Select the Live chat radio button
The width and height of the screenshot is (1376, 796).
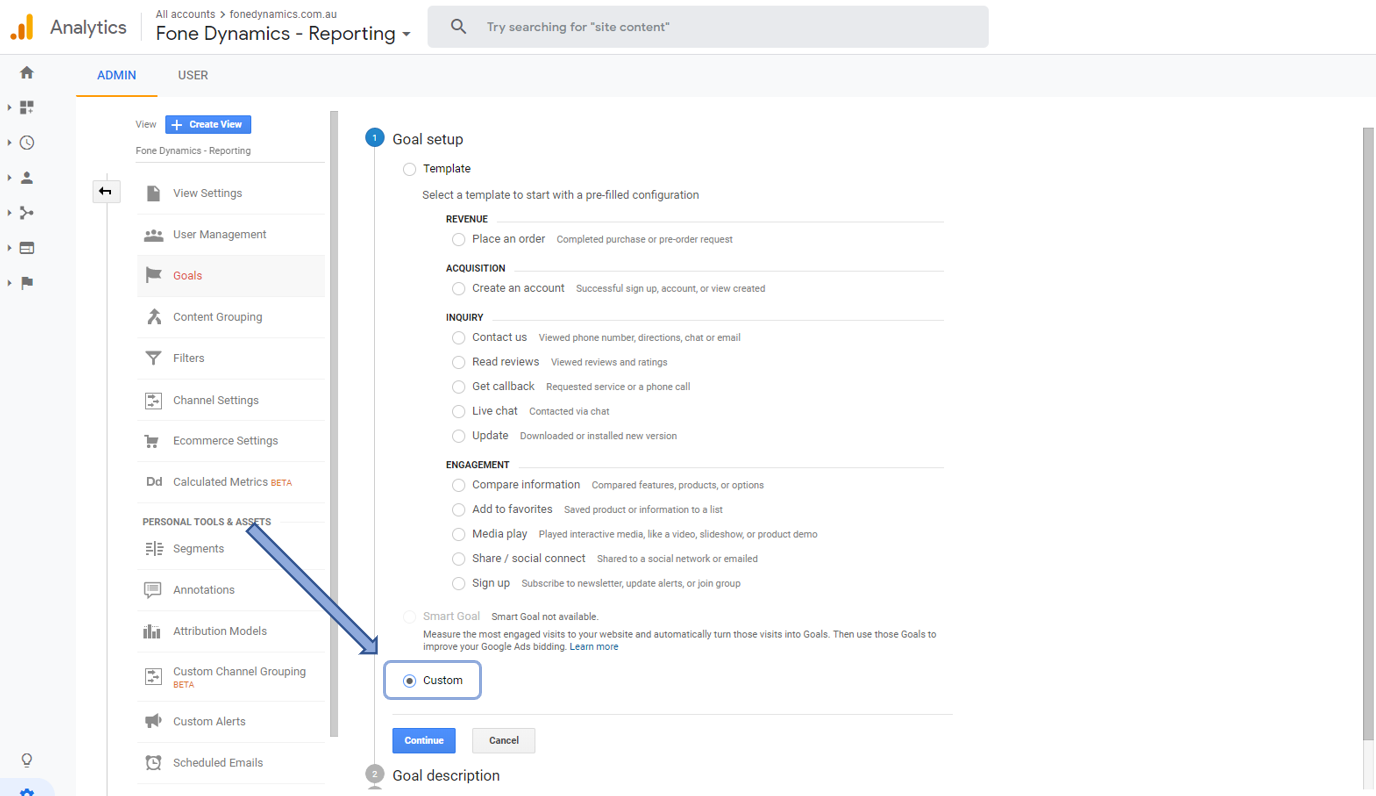tap(458, 411)
